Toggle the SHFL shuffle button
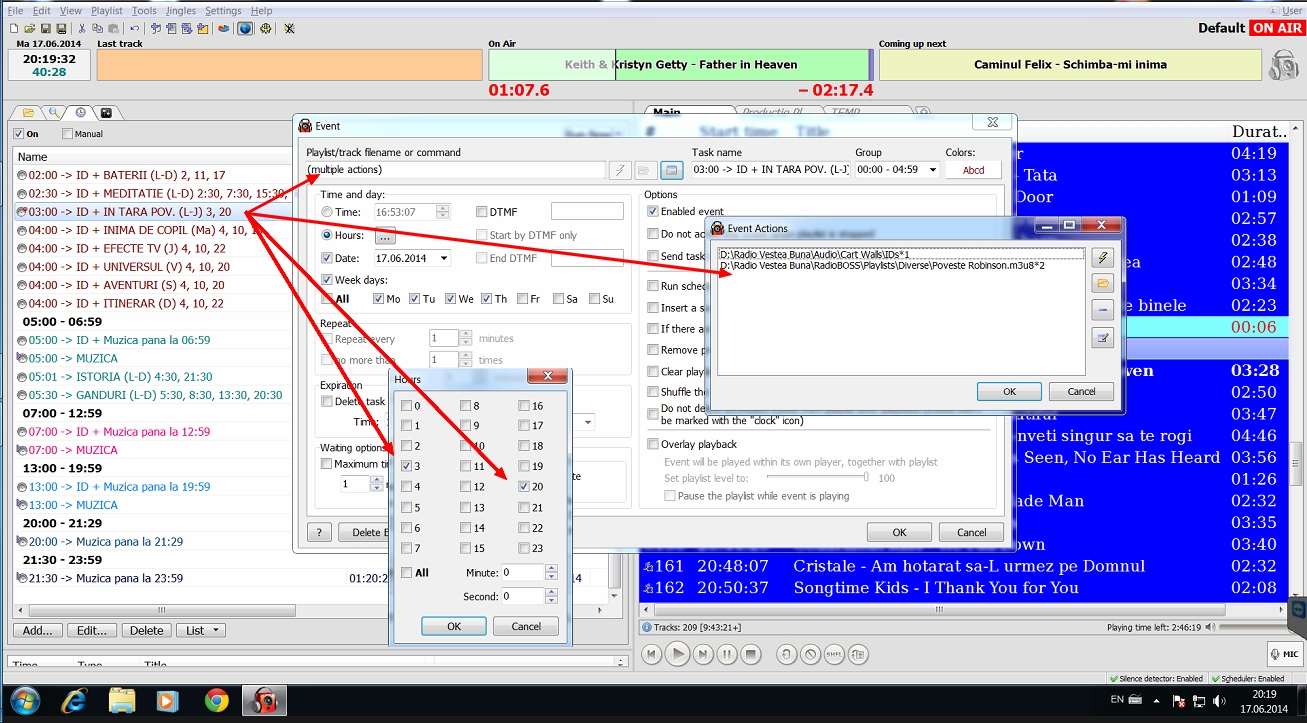This screenshot has width=1307, height=723. tap(835, 655)
